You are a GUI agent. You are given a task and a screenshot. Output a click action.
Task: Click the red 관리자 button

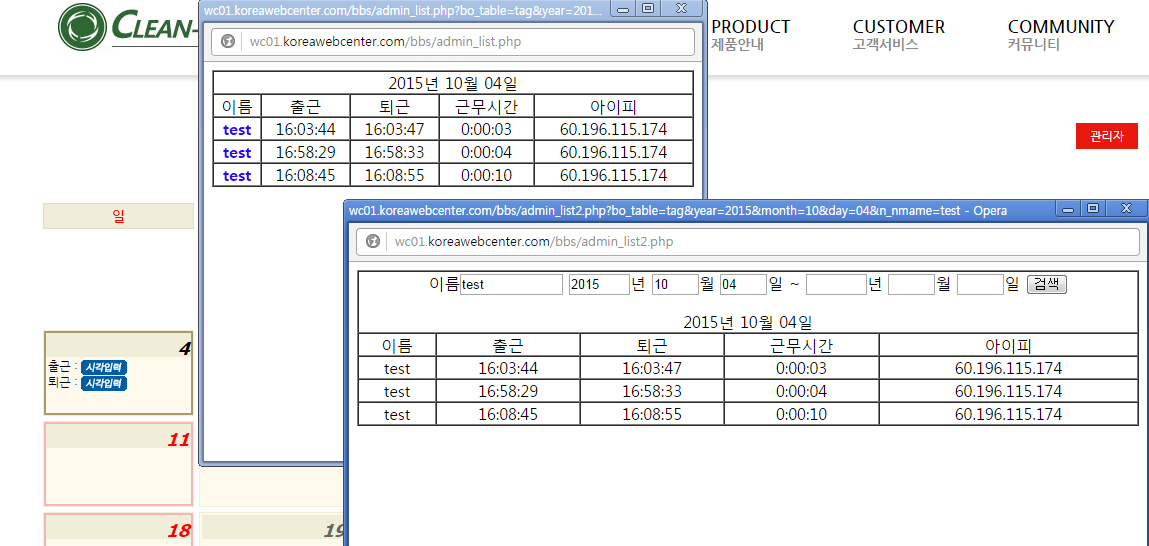coord(1106,136)
